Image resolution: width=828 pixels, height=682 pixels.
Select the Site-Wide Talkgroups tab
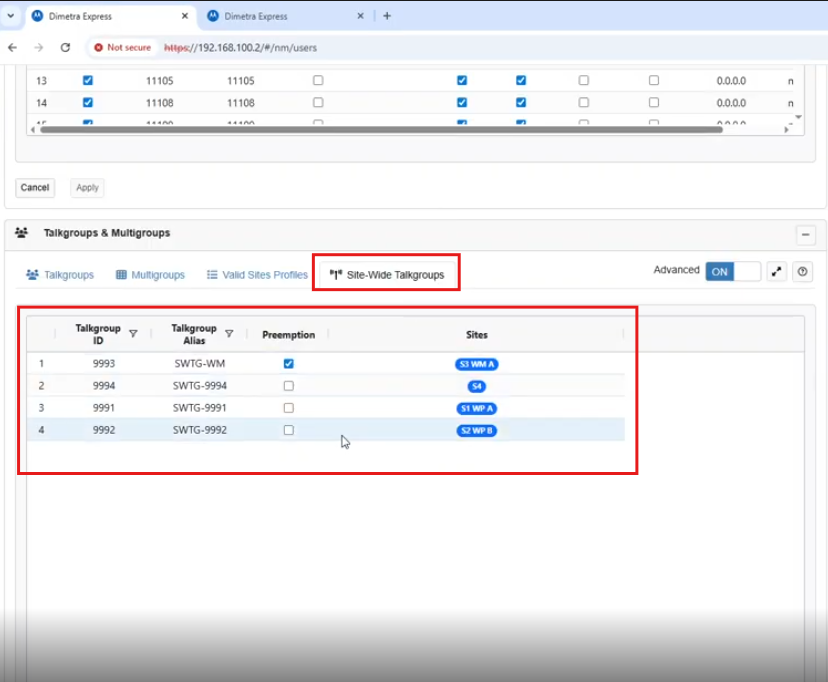click(x=387, y=274)
